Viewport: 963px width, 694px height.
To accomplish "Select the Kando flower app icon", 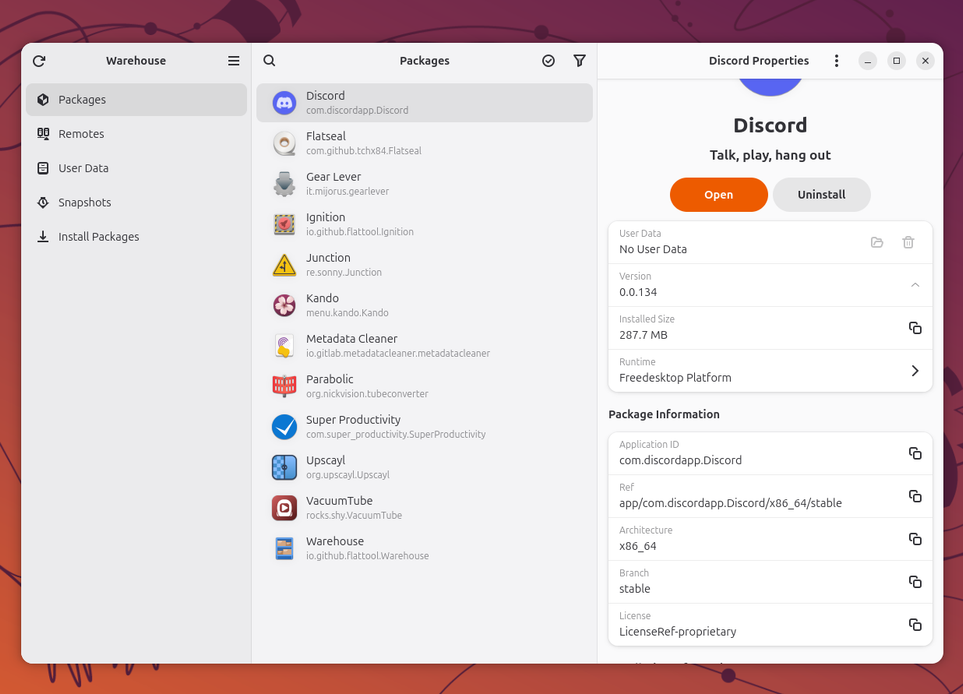I will (284, 305).
